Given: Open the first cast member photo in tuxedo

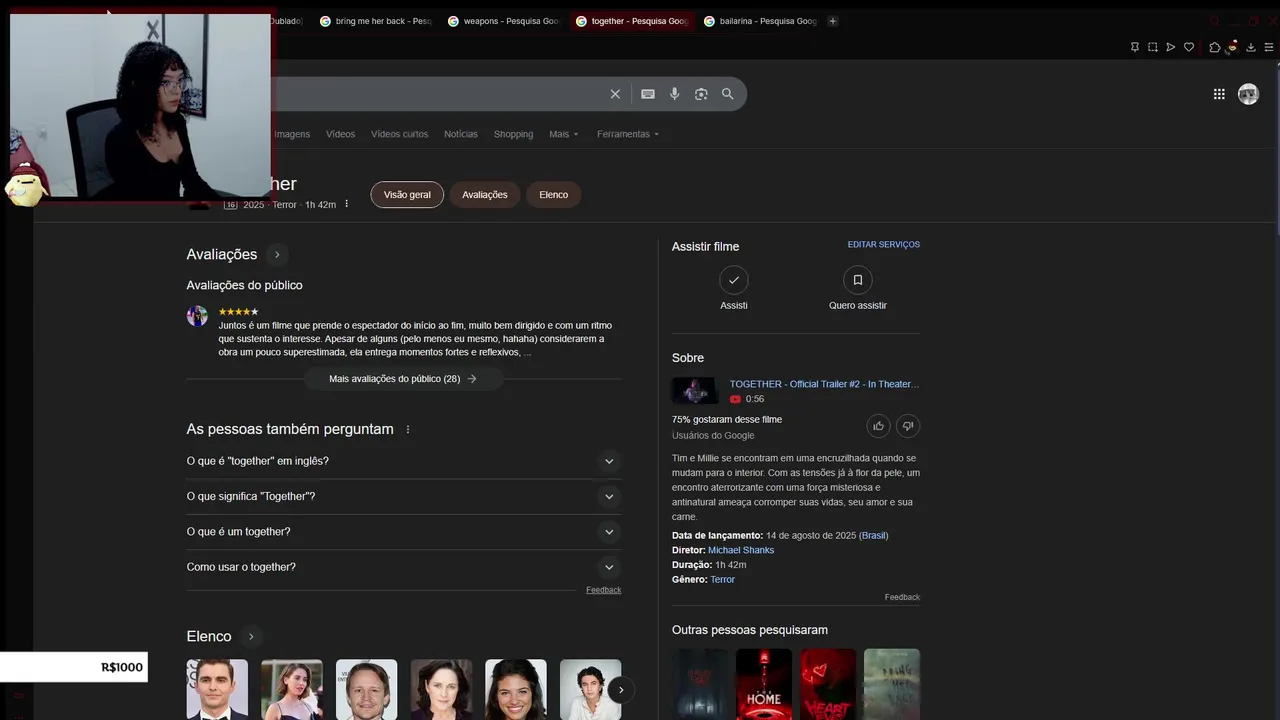Looking at the screenshot, I should click(217, 689).
